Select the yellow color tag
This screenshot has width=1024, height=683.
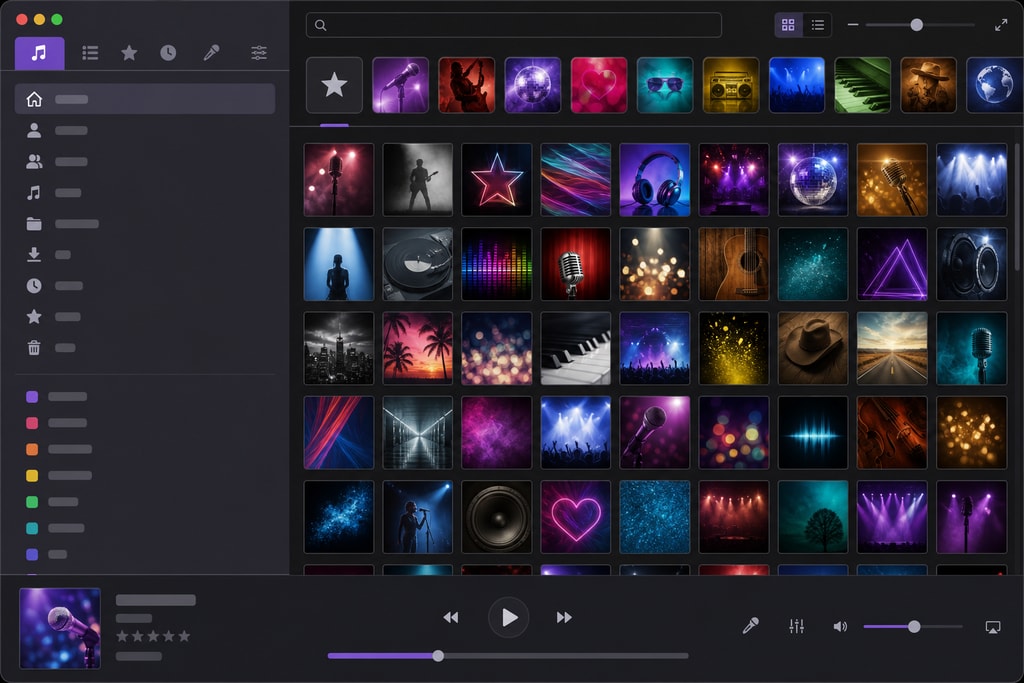[32, 475]
